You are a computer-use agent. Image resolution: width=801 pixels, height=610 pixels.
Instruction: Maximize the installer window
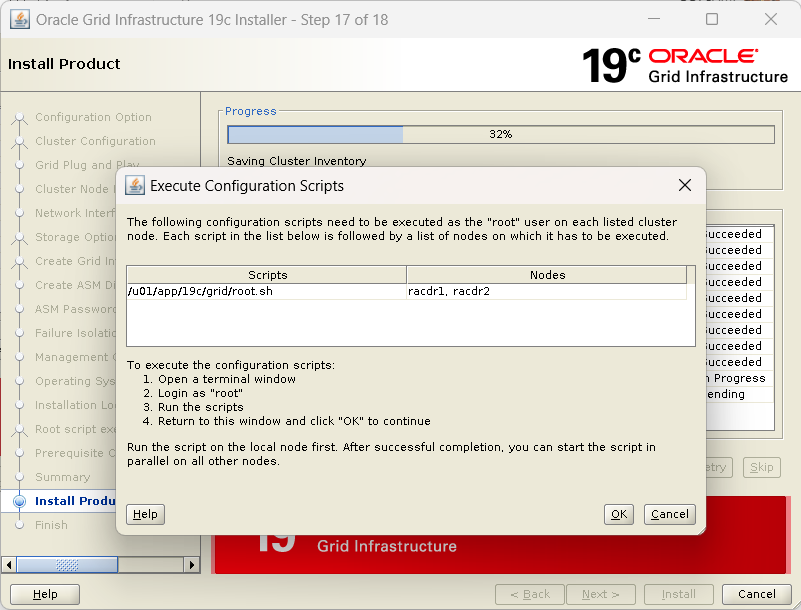pos(712,19)
